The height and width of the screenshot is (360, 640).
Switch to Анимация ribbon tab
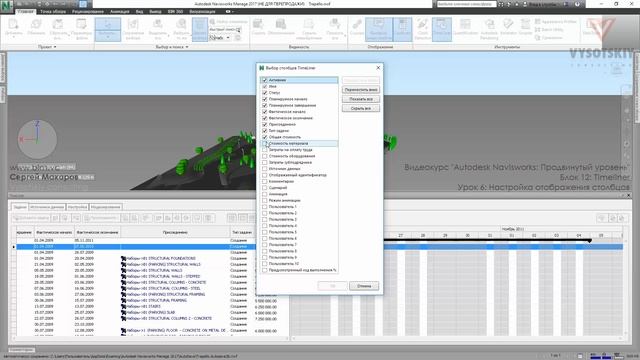120,11
